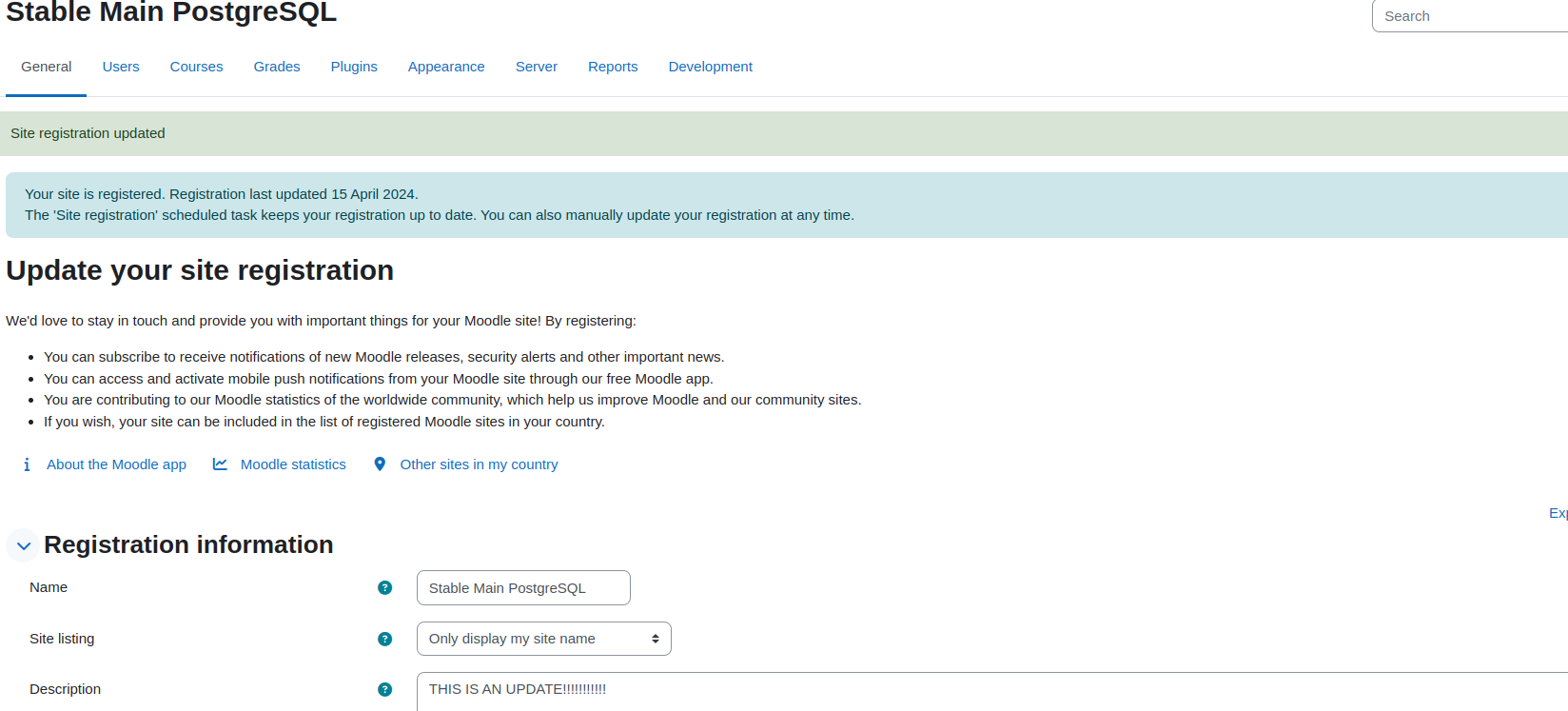Click the Site registration updated notice
This screenshot has width=1568, height=711.
click(784, 133)
